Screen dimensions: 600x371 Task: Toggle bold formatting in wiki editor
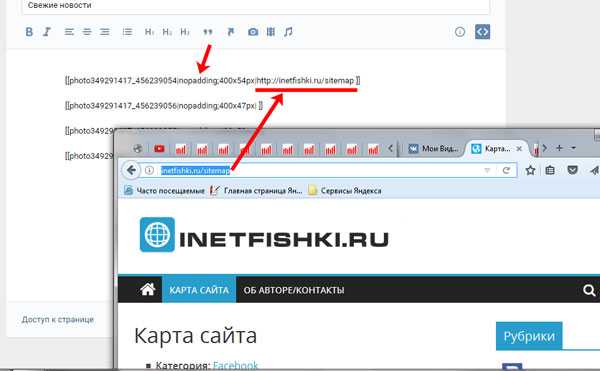coord(29,32)
